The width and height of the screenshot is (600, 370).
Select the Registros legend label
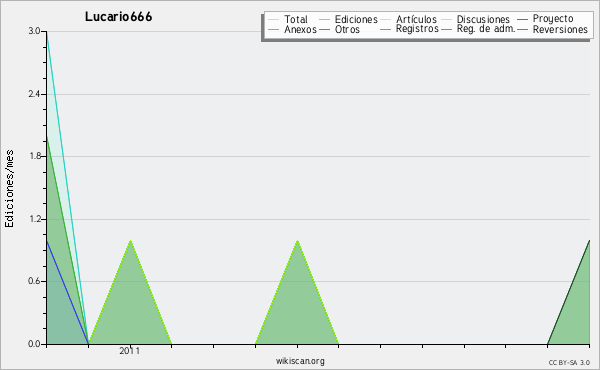pos(417,29)
